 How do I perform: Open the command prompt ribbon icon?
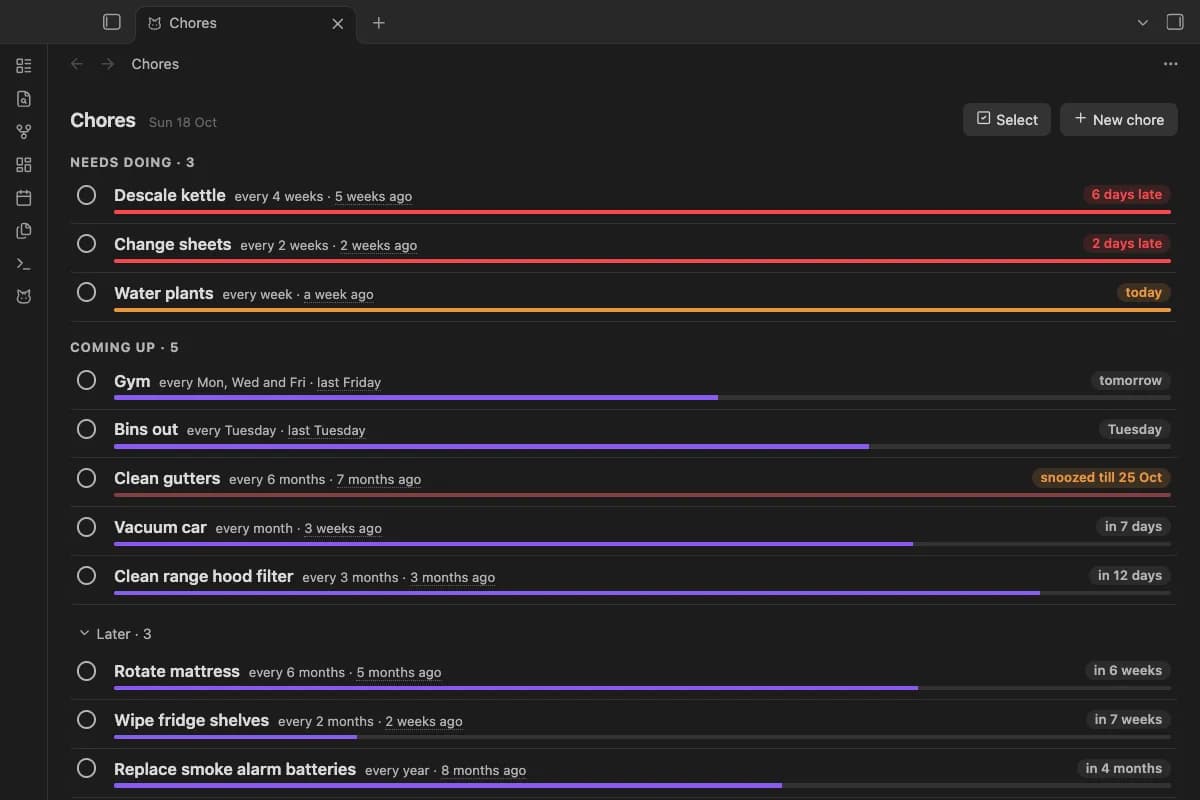[24, 264]
